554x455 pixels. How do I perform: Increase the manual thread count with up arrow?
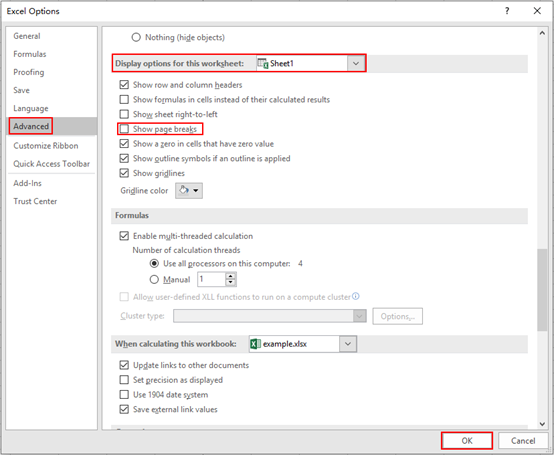click(231, 276)
